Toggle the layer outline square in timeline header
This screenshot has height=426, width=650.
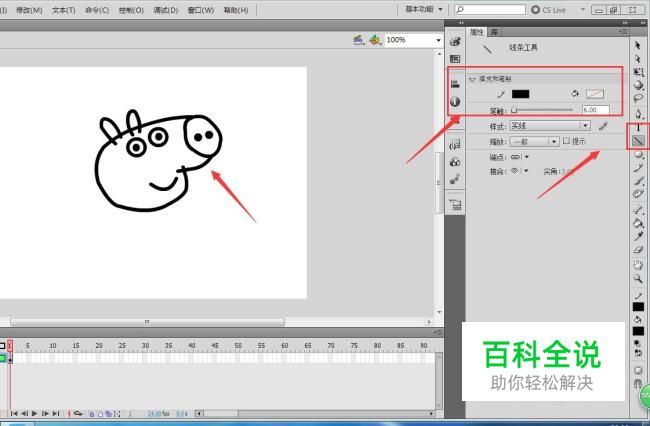pyautogui.click(x=2, y=345)
